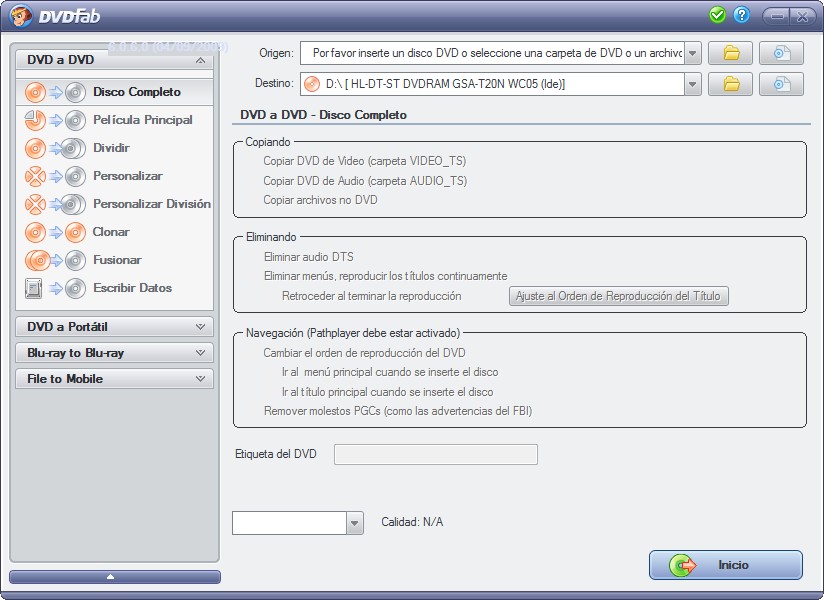Viewport: 824px width, 600px height.
Task: Click Ajuste al Orden de Reproducción del Título
Action: [x=619, y=296]
